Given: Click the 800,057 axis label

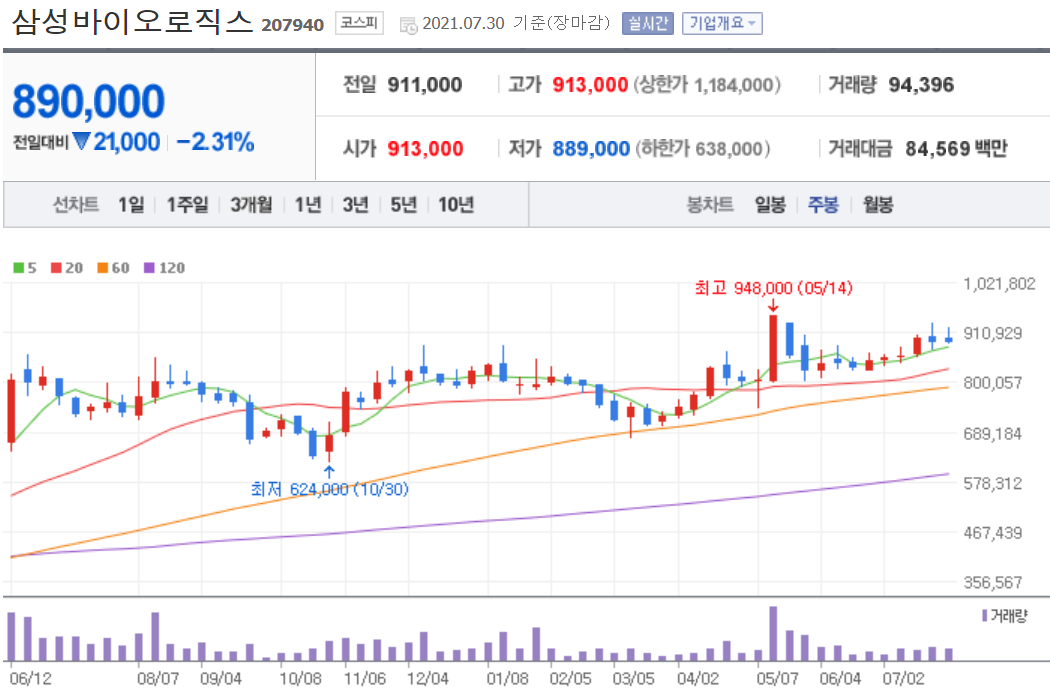Looking at the screenshot, I should [992, 383].
